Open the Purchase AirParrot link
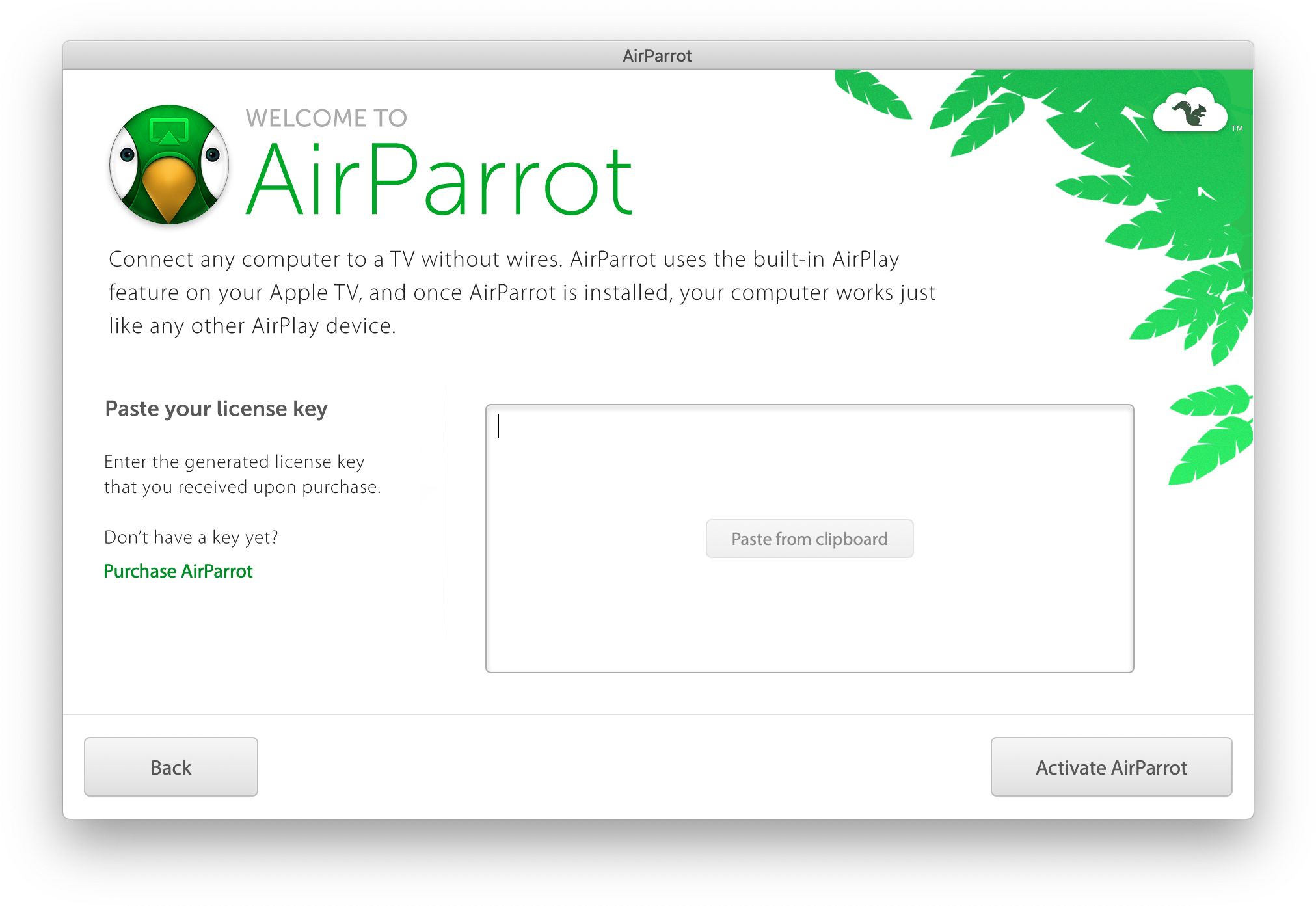1316x906 pixels. coord(178,571)
